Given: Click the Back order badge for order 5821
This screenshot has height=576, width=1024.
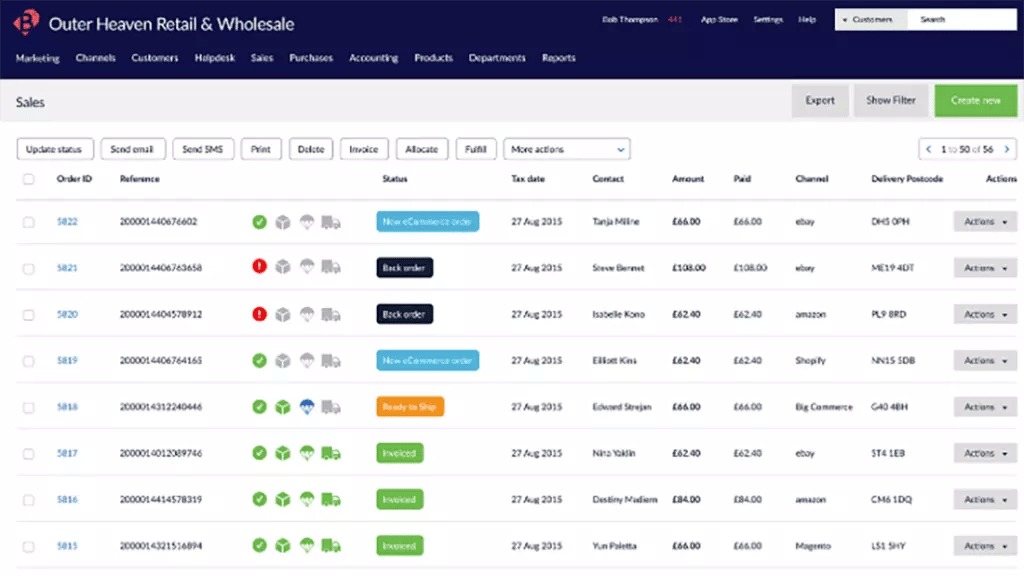Looking at the screenshot, I should pyautogui.click(x=404, y=268).
